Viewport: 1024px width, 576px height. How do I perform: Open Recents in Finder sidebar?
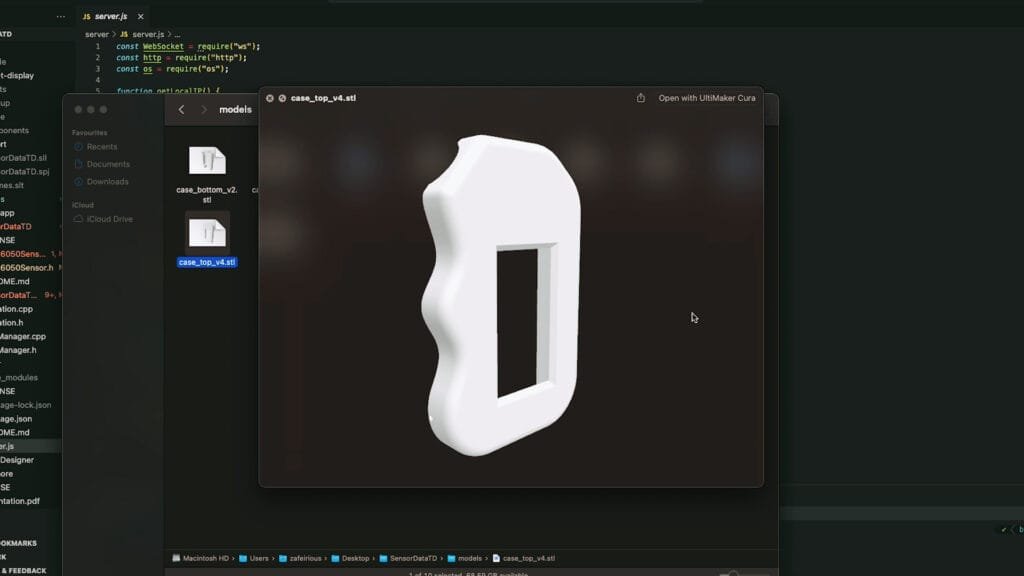[101, 147]
